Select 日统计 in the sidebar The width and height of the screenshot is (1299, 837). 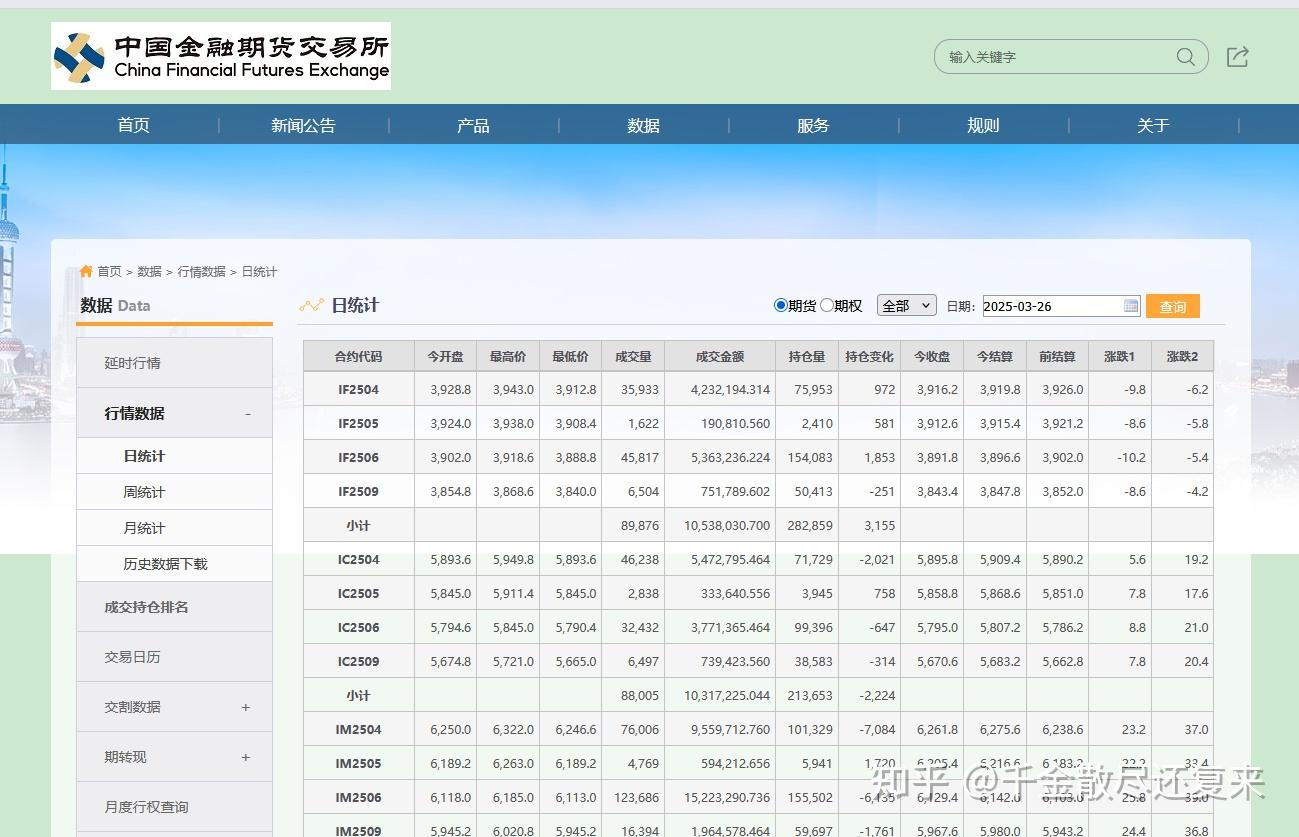(x=174, y=456)
